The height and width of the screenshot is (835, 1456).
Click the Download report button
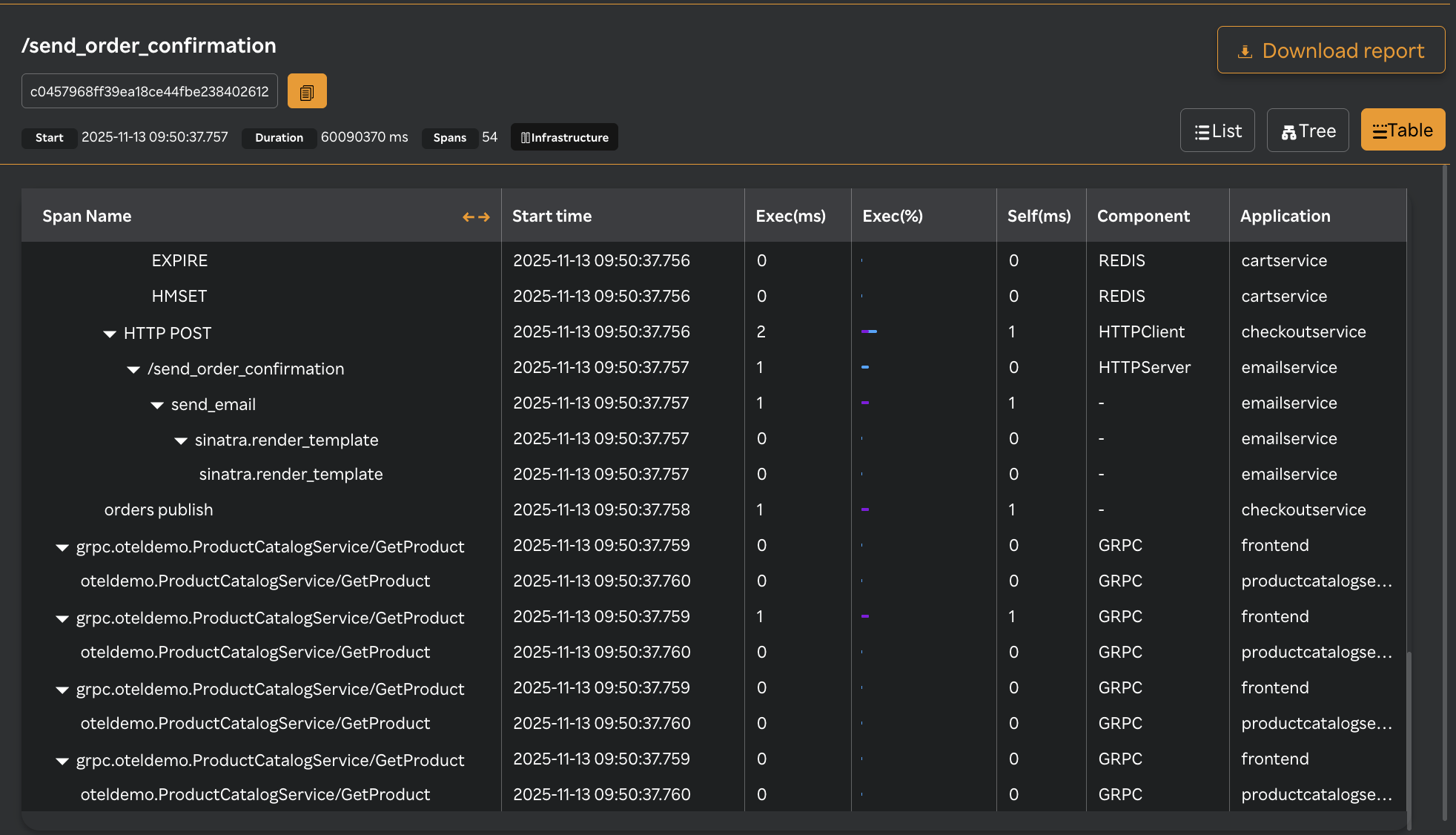tap(1331, 50)
